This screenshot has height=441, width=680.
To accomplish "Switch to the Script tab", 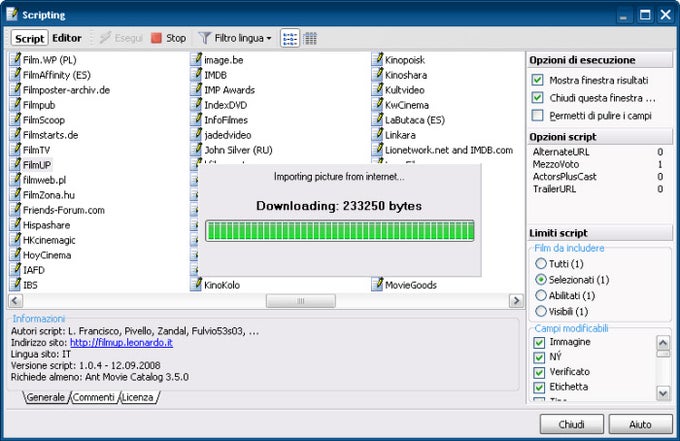I will (29, 38).
